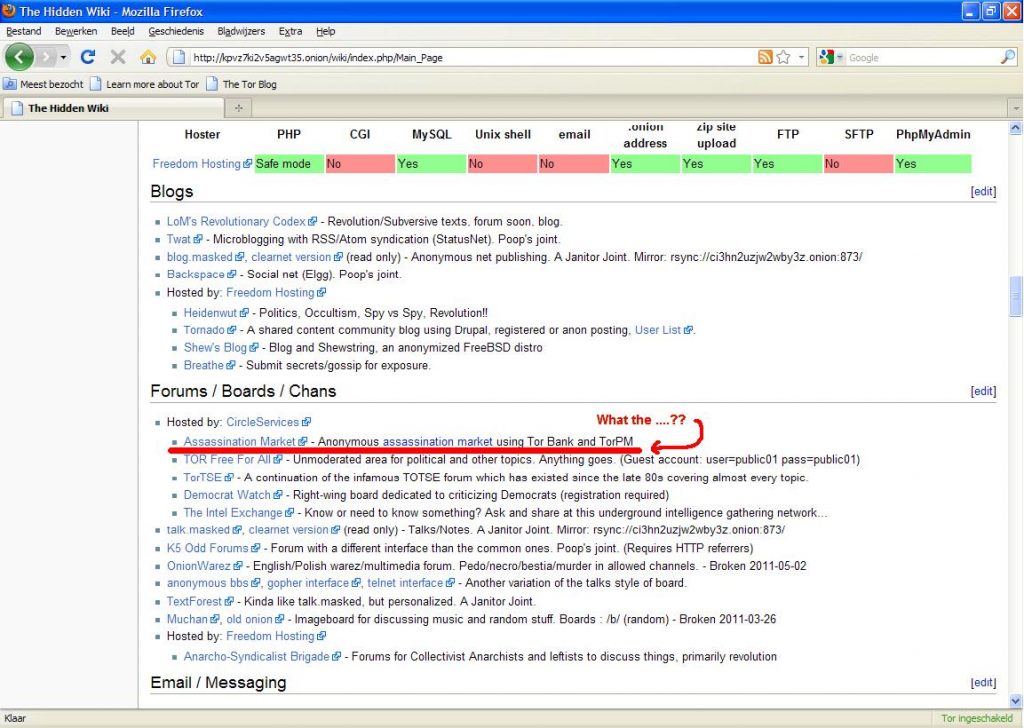Open the Geschiedenis menu
This screenshot has height=728, width=1024.
[176, 31]
